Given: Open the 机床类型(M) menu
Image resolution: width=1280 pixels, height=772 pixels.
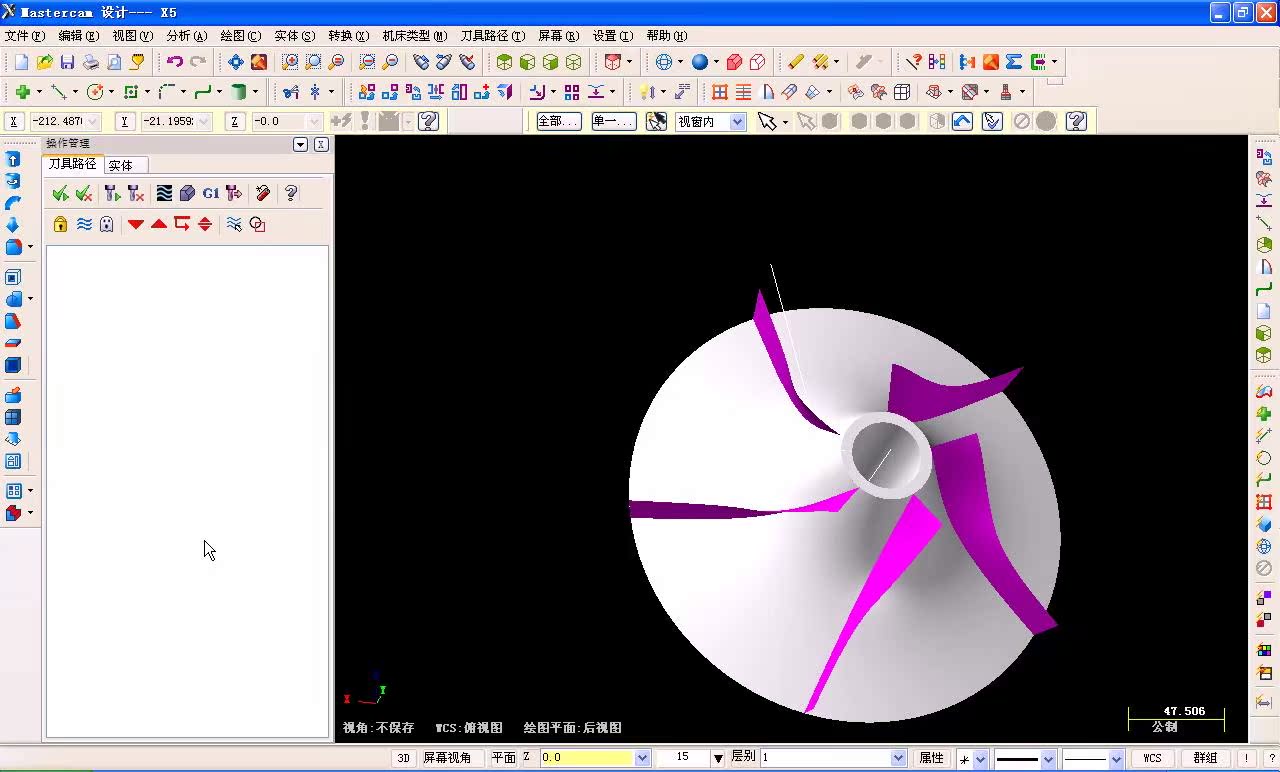Looking at the screenshot, I should (x=414, y=35).
